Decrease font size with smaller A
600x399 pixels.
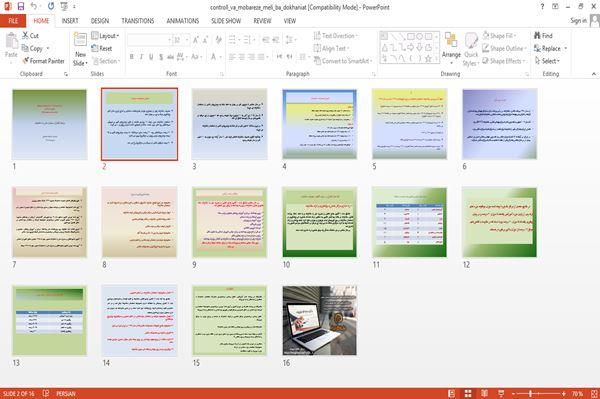tap(205, 40)
